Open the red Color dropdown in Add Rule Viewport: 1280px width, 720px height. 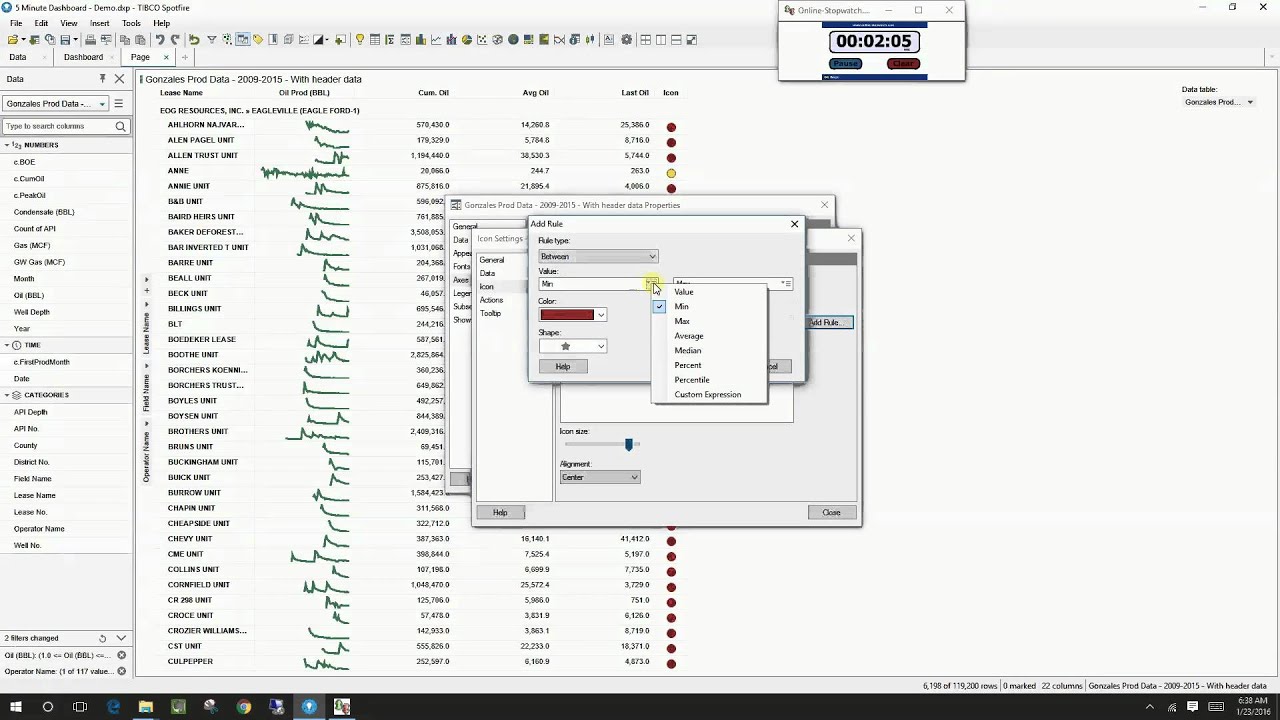[x=573, y=315]
